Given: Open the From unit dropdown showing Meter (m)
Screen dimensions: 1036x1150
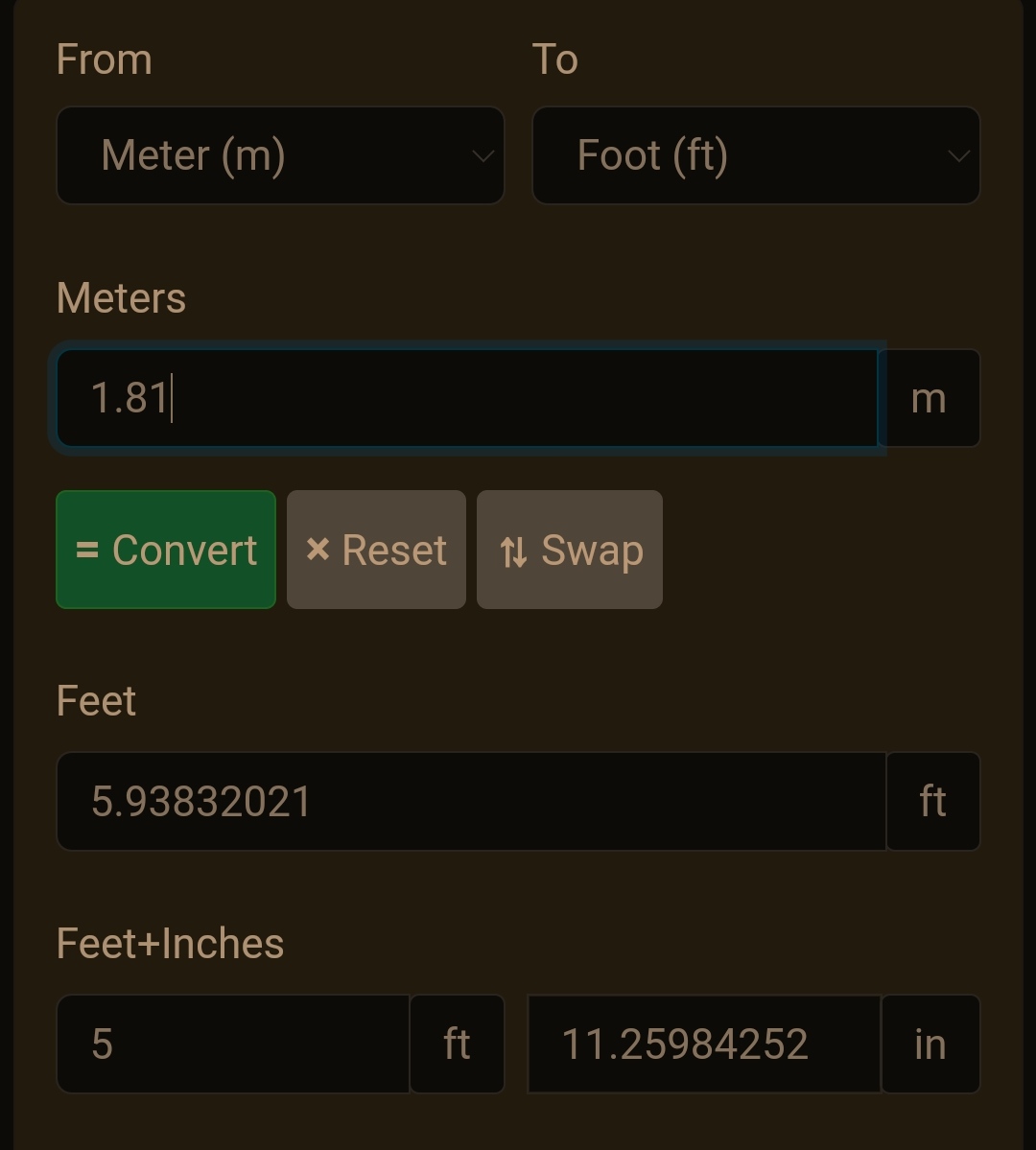Looking at the screenshot, I should [280, 155].
